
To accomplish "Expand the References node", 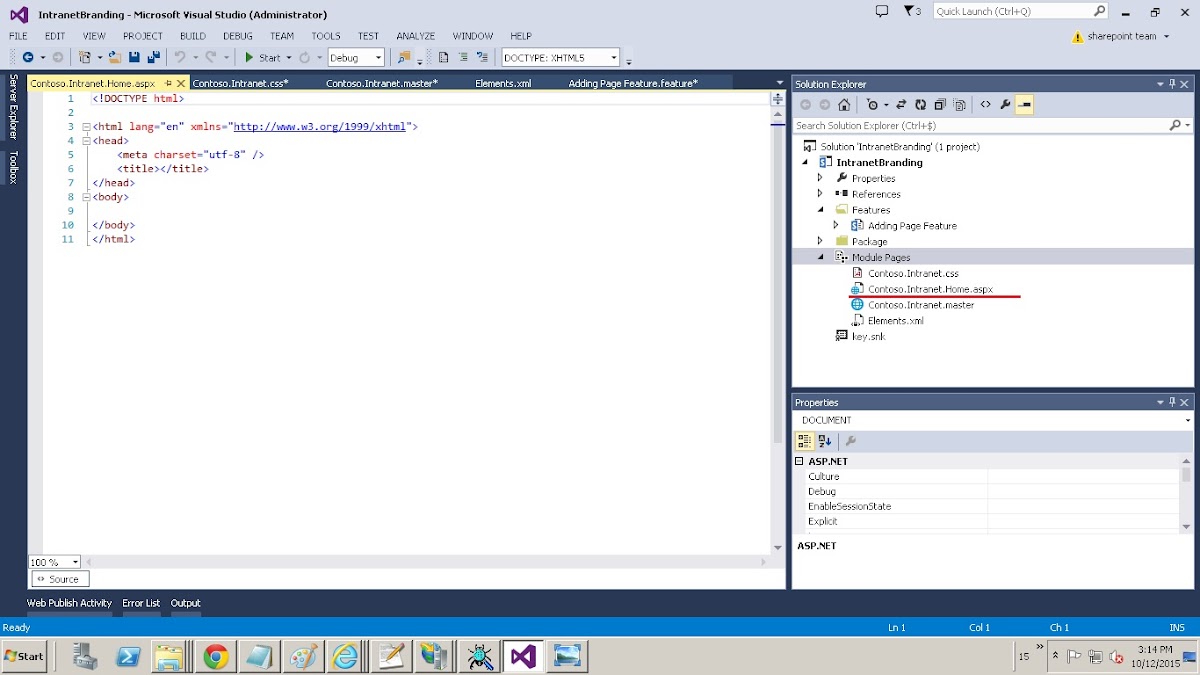I will (x=820, y=194).
